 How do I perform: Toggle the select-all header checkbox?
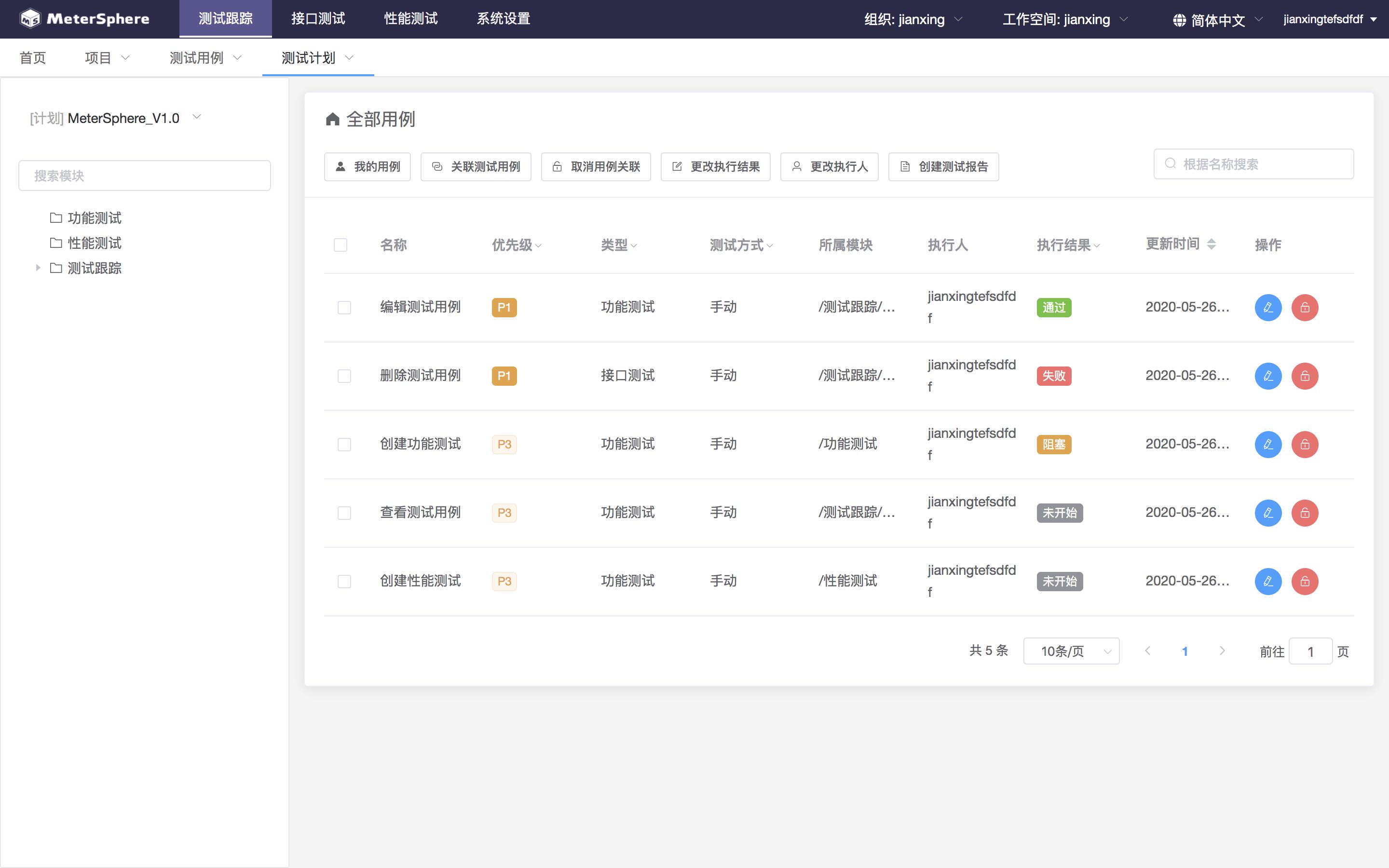[340, 245]
